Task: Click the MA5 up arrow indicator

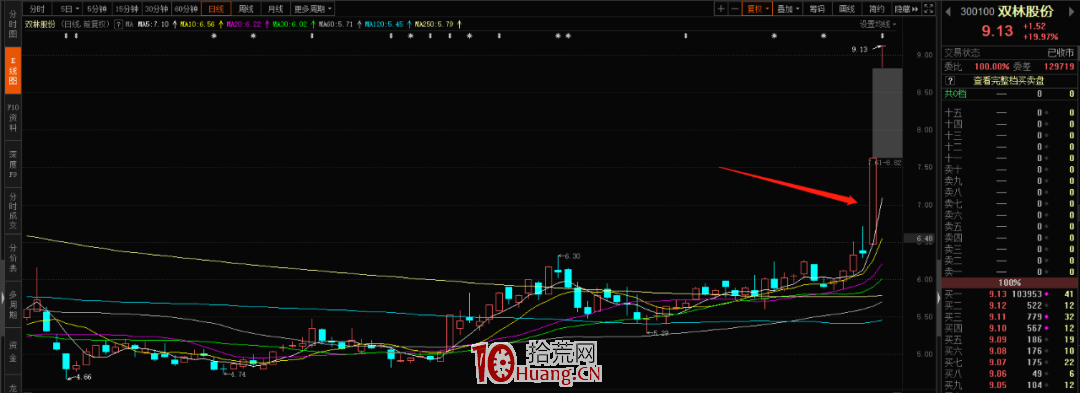Action: [x=174, y=24]
